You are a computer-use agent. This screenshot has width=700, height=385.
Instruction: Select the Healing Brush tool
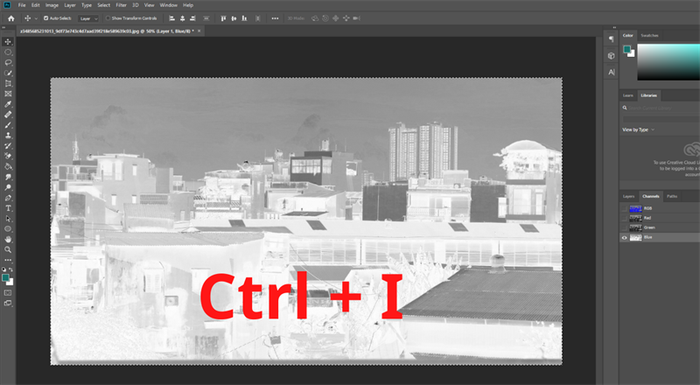(8, 115)
